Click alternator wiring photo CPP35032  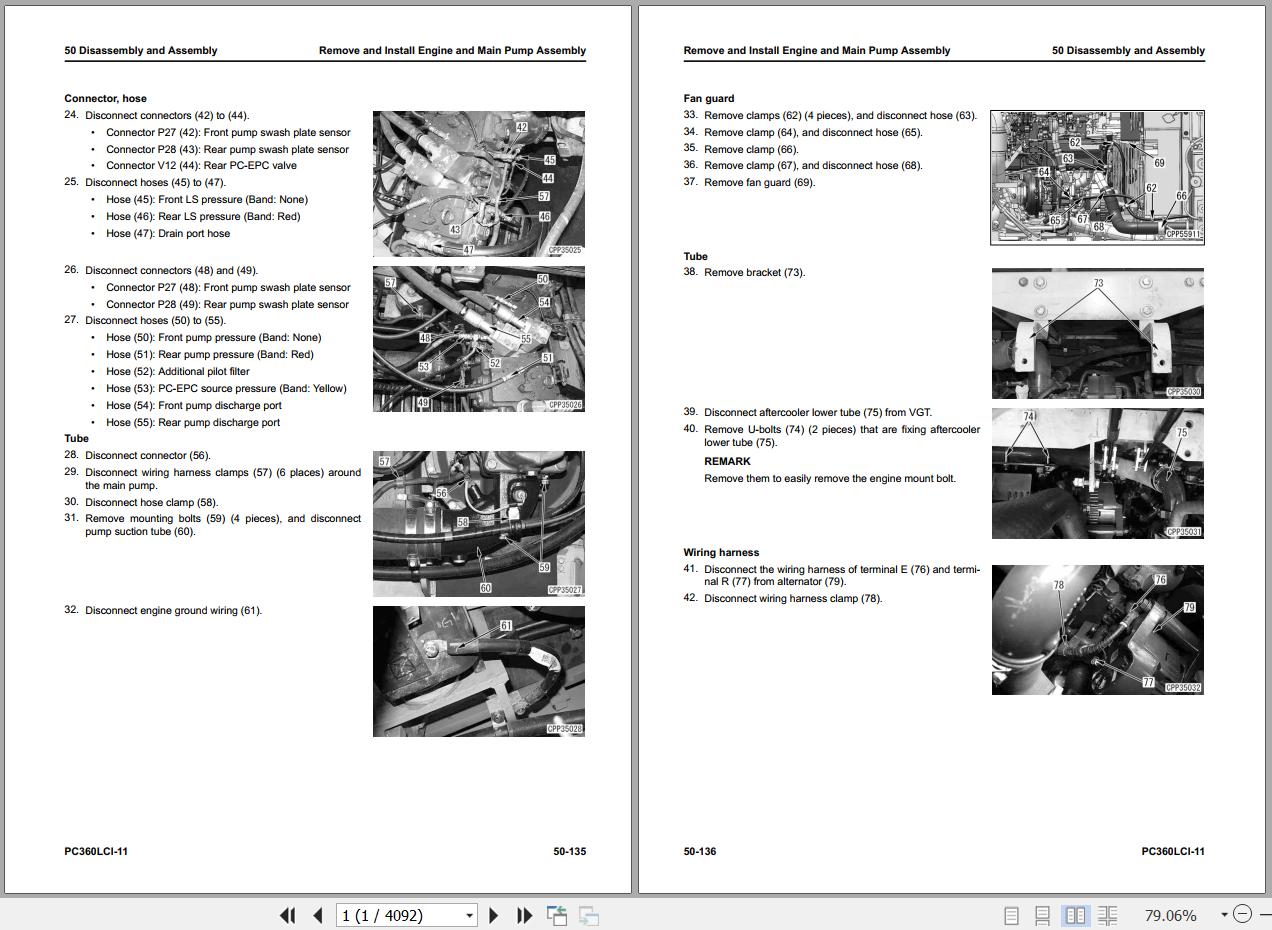1098,629
